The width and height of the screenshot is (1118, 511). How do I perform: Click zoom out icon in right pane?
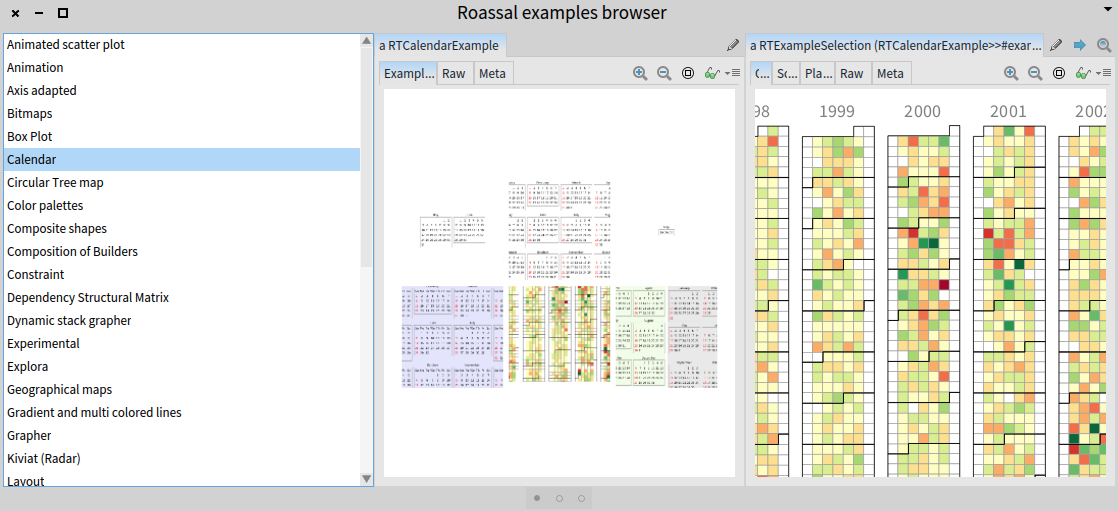coord(1035,73)
